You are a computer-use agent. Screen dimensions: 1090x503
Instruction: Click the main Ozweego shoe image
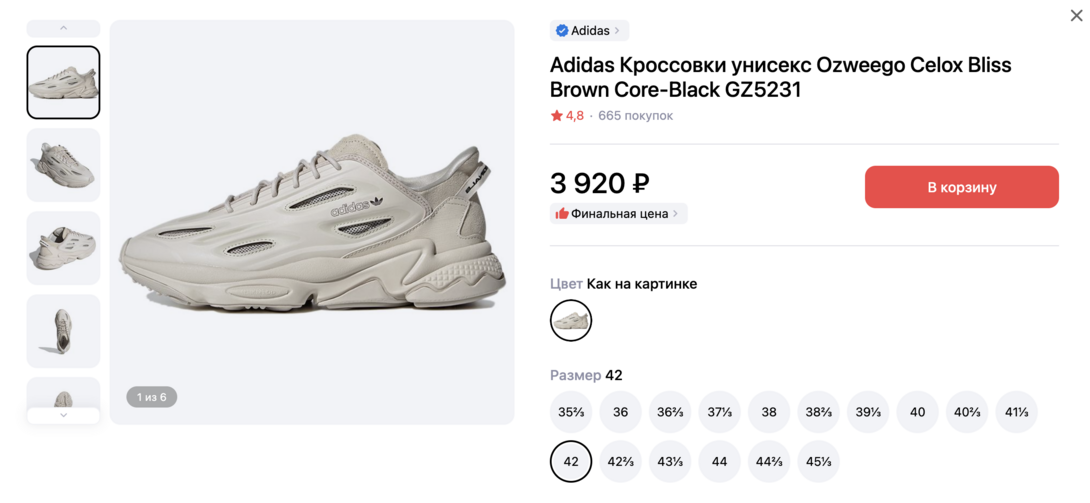tap(312, 222)
